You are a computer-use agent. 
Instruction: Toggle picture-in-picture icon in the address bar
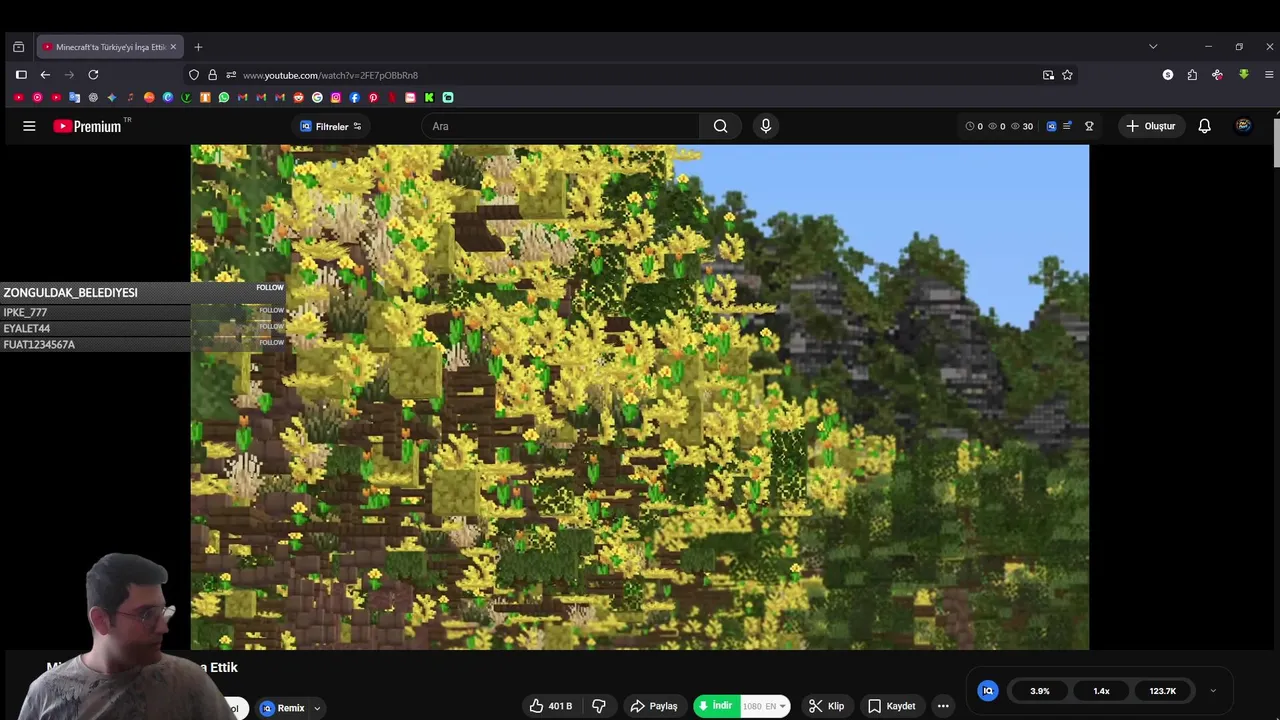pyautogui.click(x=1048, y=75)
